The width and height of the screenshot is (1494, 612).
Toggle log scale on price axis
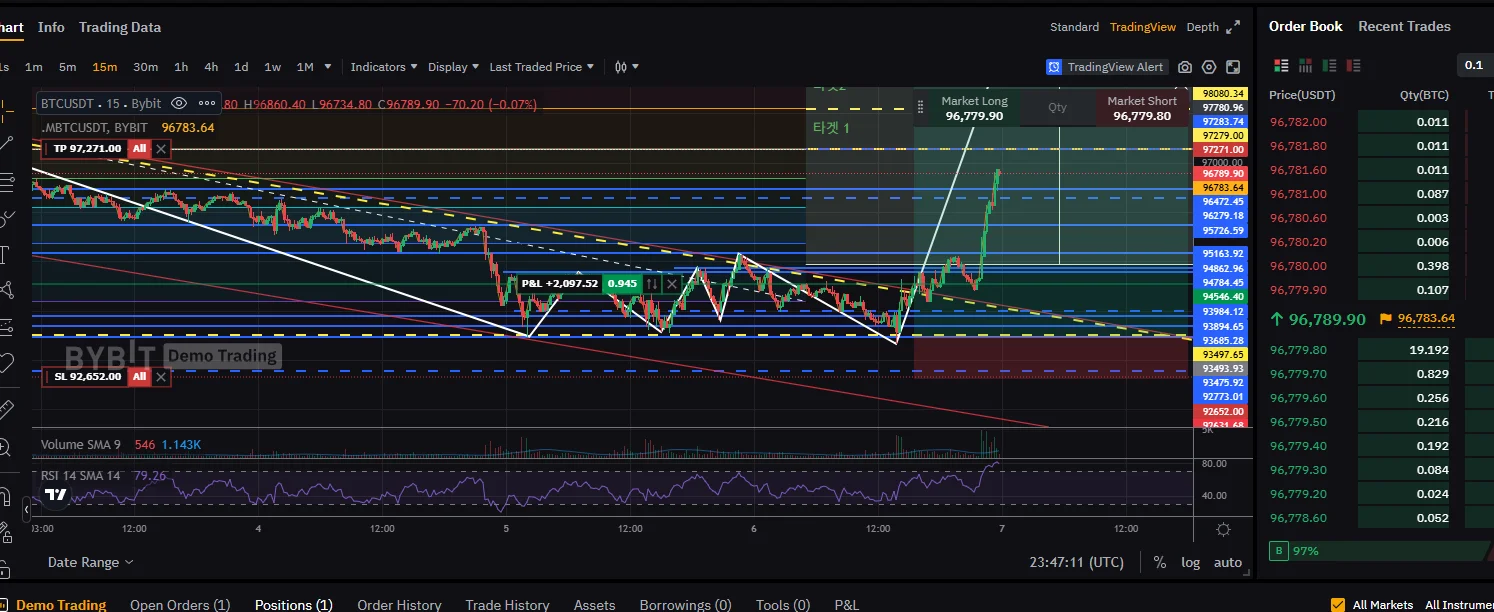click(x=1190, y=562)
